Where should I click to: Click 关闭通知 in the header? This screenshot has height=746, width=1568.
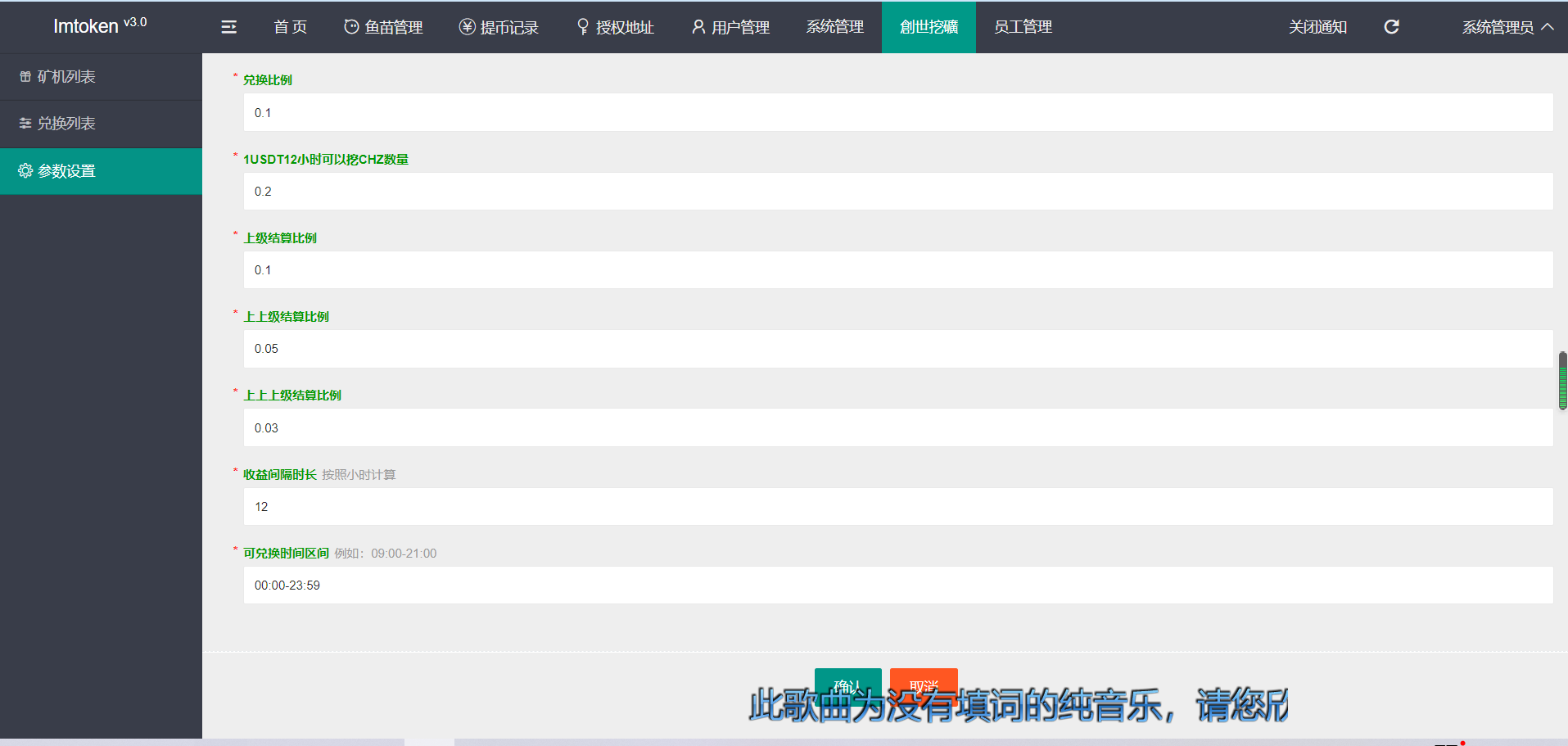point(1317,27)
